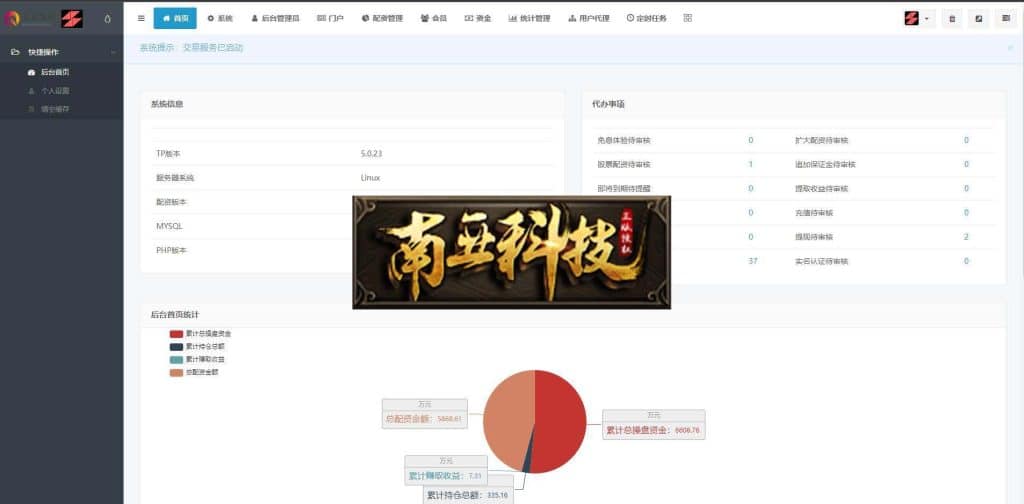Screen dimensions: 1024x504
Task: Click the 累计总操盘资金 chart label box
Action: coord(654,424)
